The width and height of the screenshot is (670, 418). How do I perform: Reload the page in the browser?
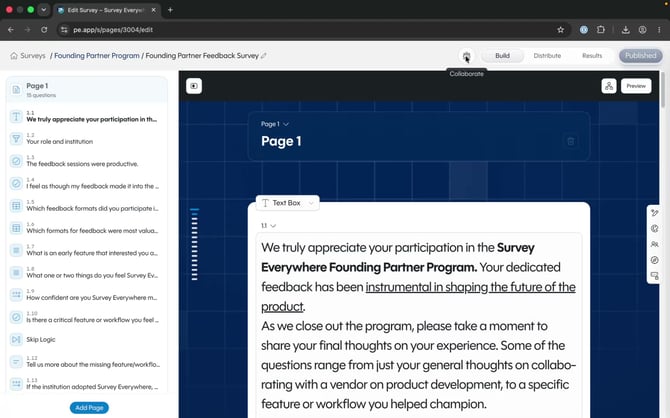pyautogui.click(x=44, y=29)
